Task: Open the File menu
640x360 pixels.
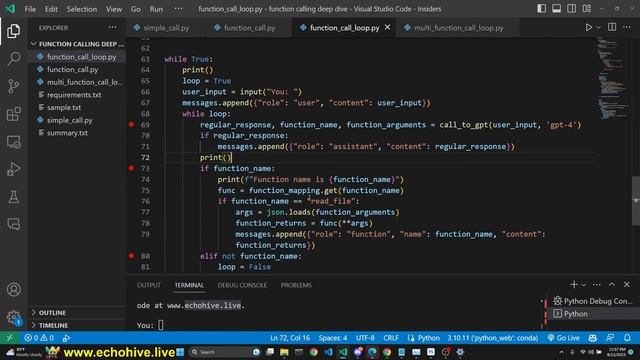Action: (30, 9)
